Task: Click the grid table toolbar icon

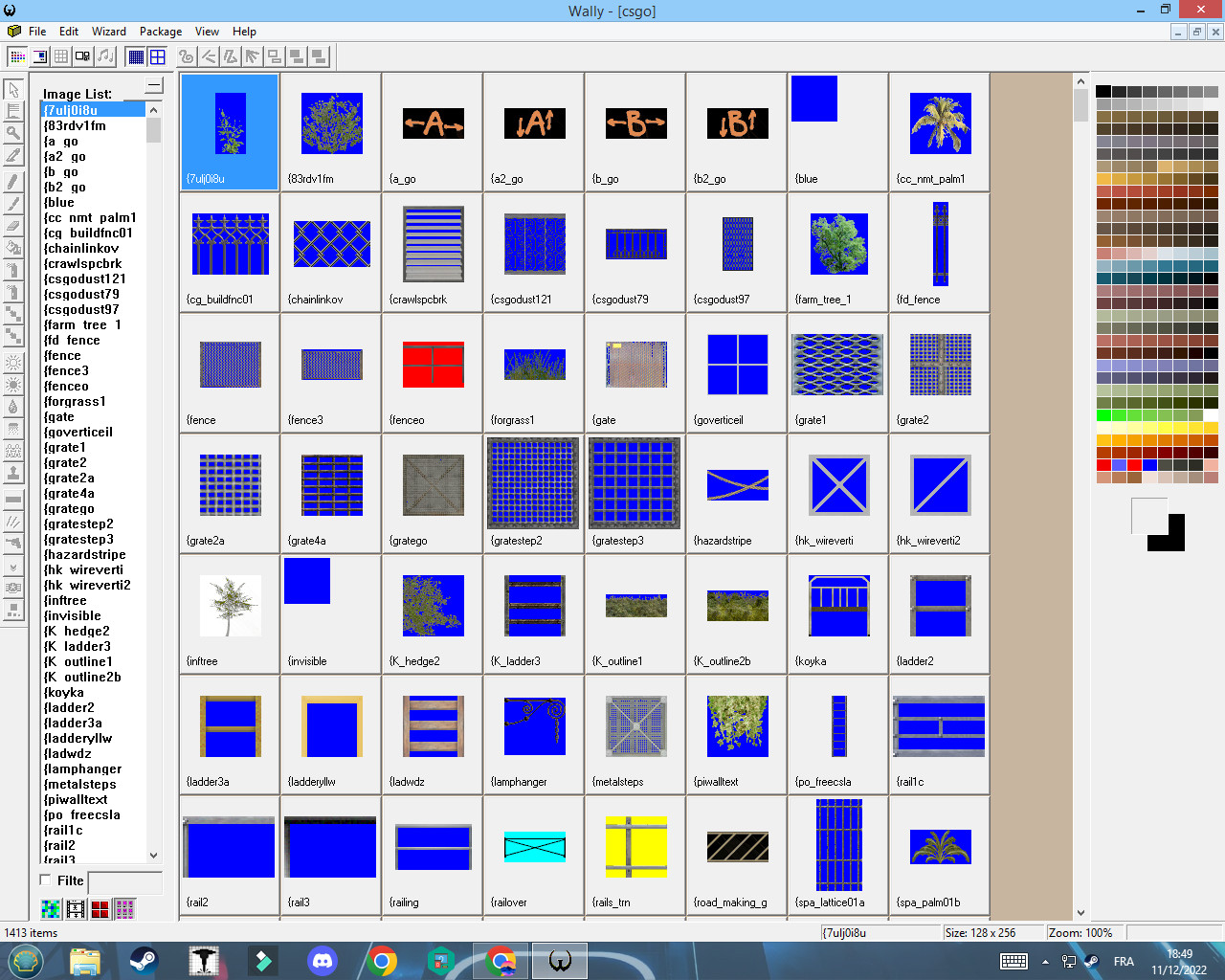Action: 61,56
